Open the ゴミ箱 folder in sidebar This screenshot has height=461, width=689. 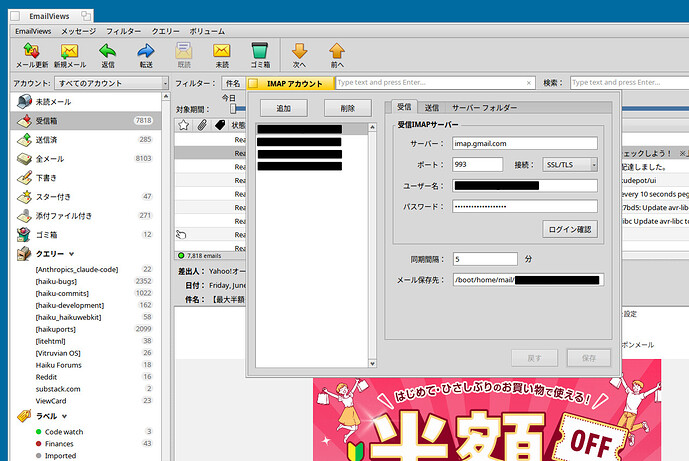pyautogui.click(x=86, y=234)
